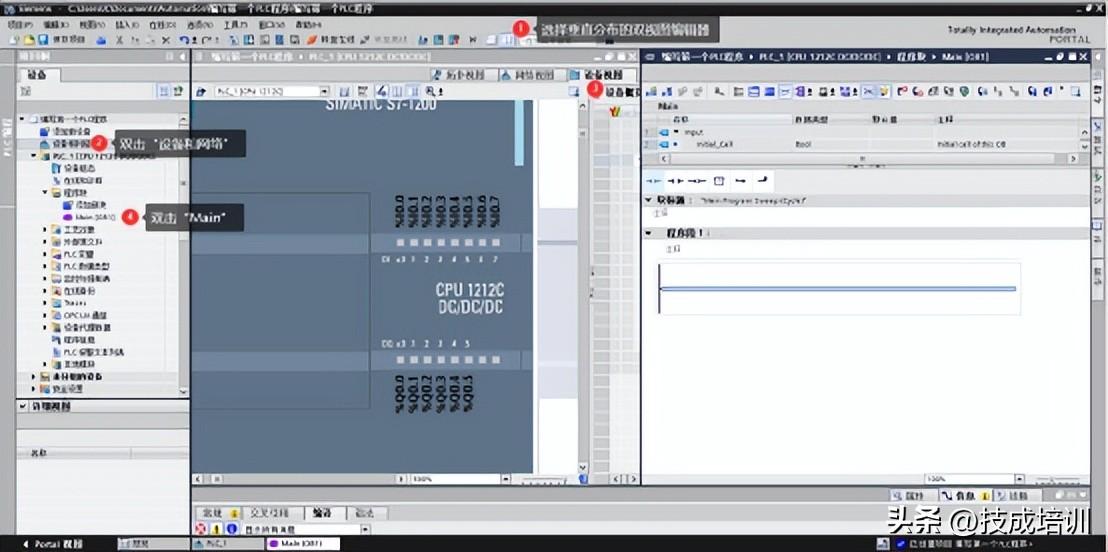Collapse the 程序段 1 network
This screenshot has height=552, width=1108.
coord(649,233)
